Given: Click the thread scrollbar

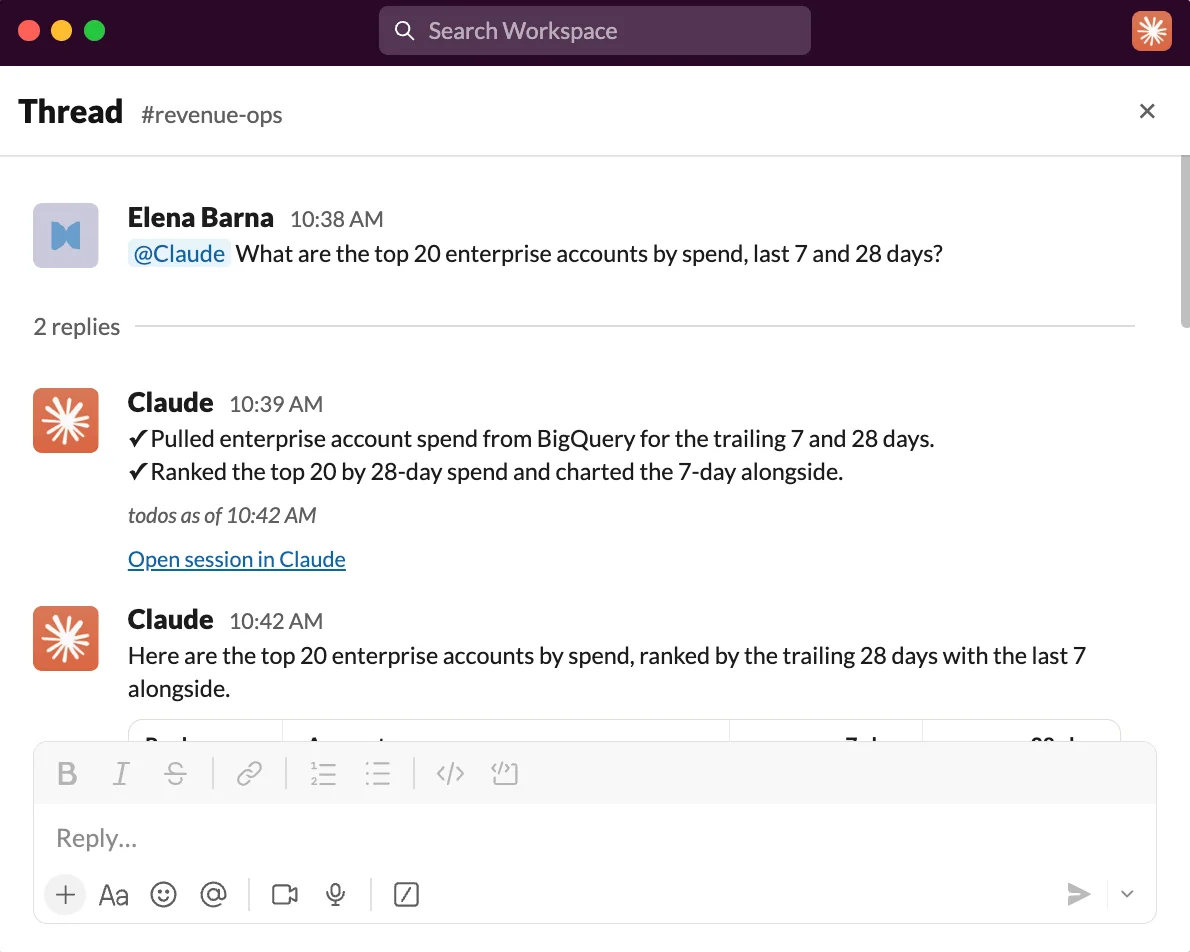Looking at the screenshot, I should [x=1185, y=241].
